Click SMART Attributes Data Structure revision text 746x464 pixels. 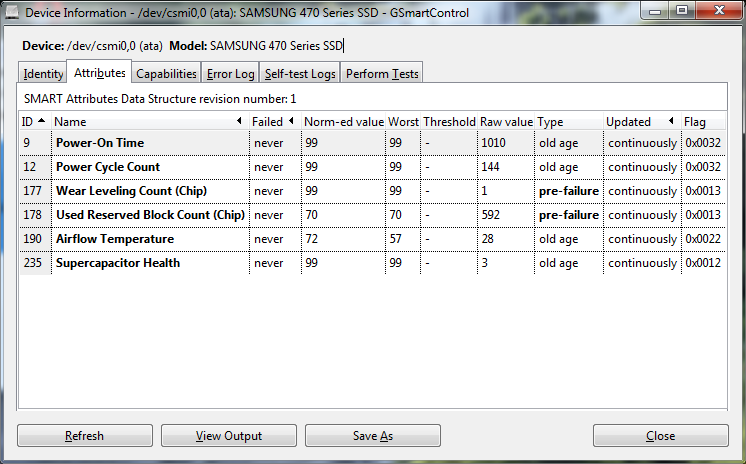[160, 99]
